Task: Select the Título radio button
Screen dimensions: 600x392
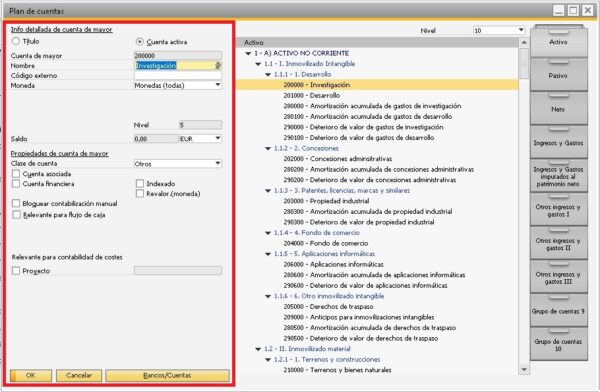Action: coord(16,41)
